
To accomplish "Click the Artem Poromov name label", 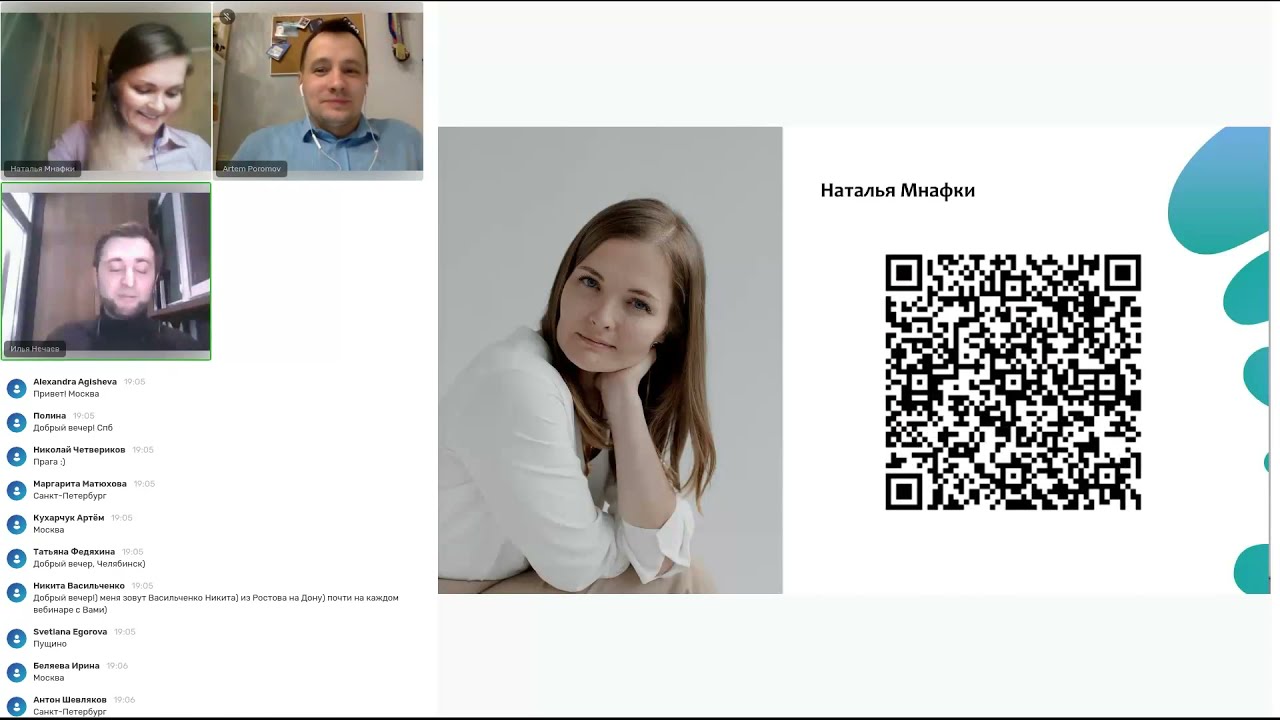I will [x=253, y=169].
